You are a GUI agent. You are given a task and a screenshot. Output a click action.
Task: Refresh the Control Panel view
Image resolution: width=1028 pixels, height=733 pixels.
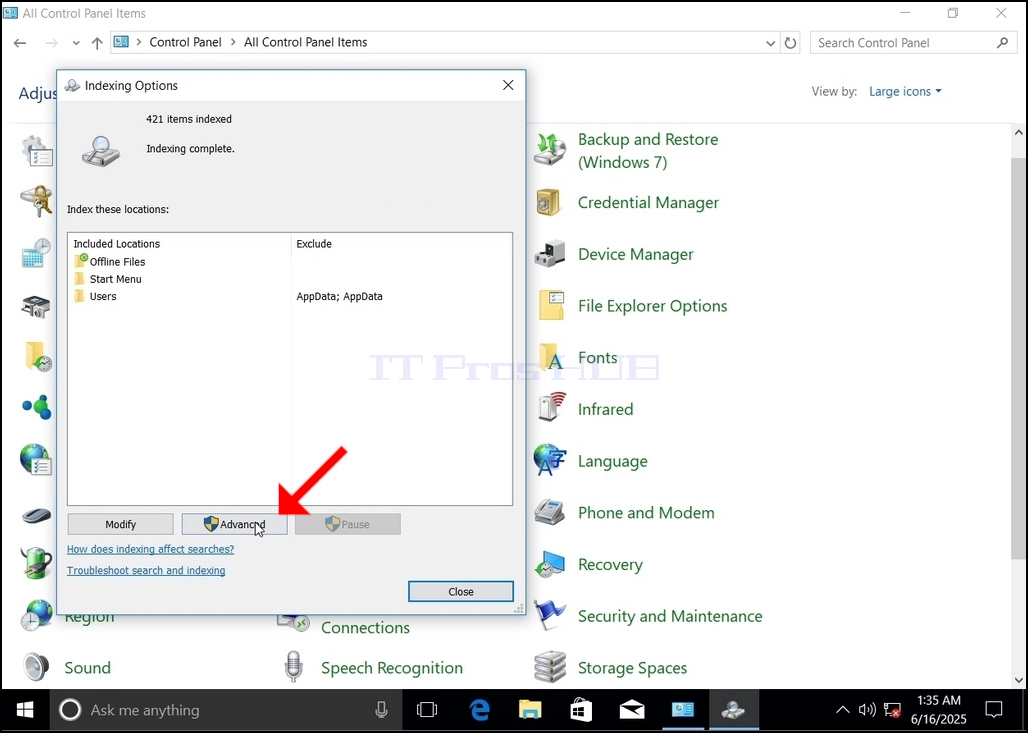(791, 43)
